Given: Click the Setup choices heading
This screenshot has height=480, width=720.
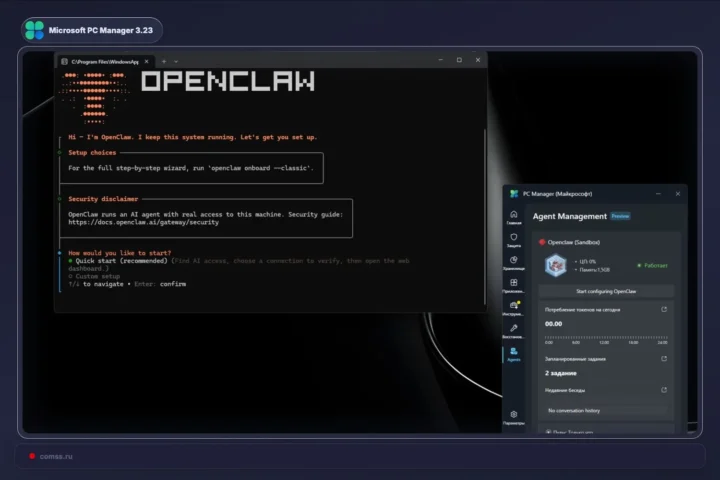Looking at the screenshot, I should (92, 152).
